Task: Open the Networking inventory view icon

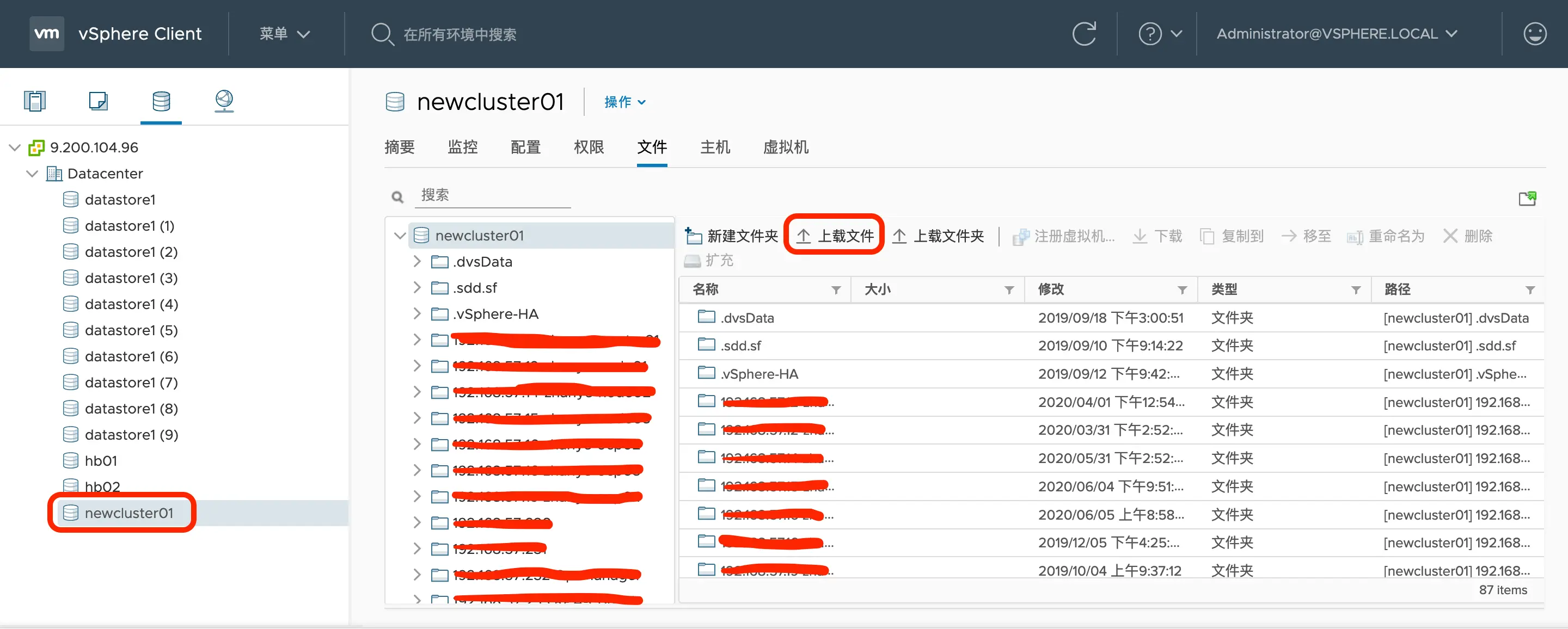Action: [x=224, y=100]
